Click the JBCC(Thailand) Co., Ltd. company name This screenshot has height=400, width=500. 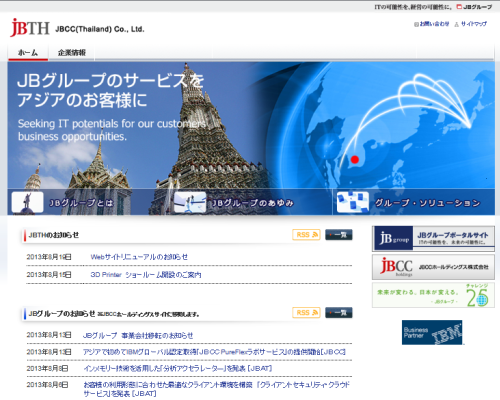coord(100,29)
